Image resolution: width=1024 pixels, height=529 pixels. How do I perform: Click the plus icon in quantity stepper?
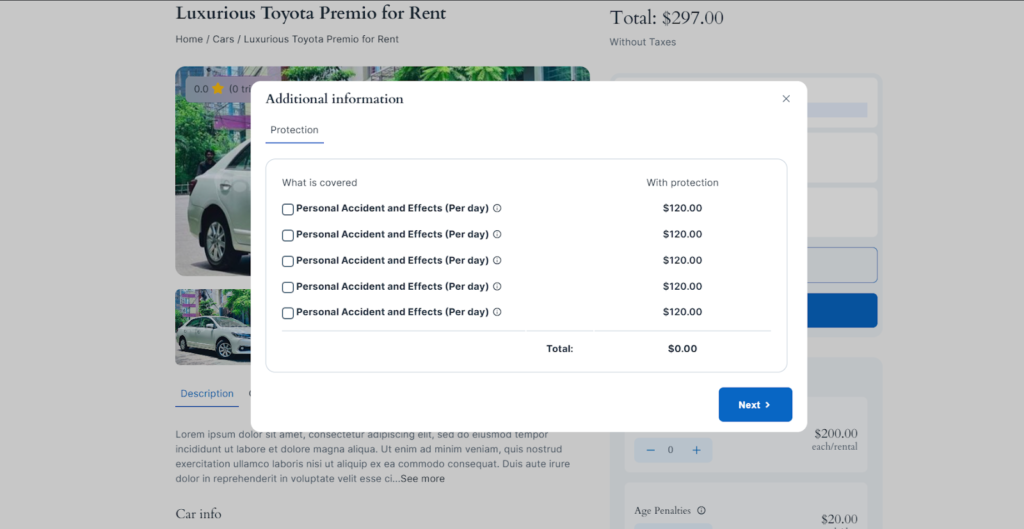click(696, 450)
